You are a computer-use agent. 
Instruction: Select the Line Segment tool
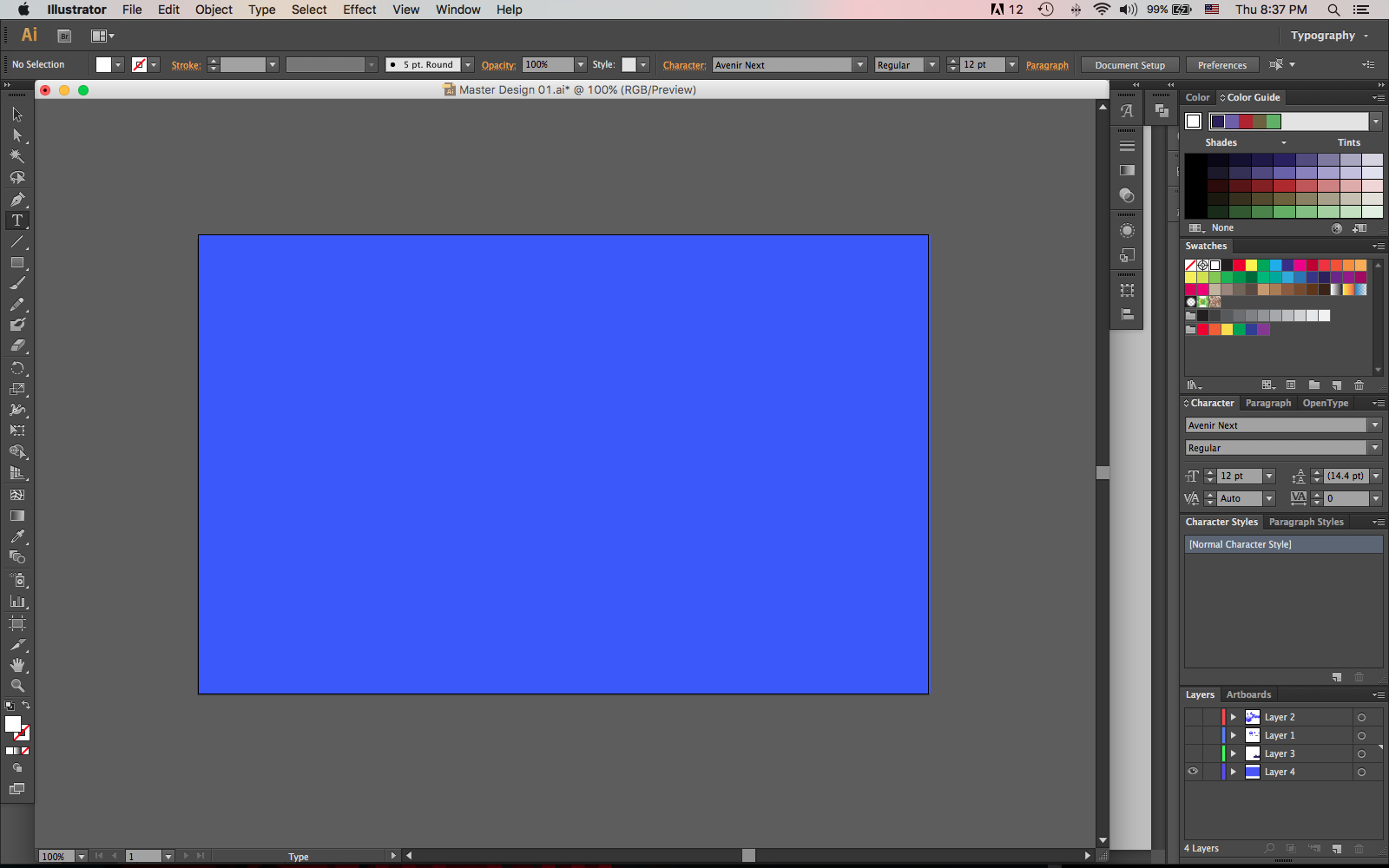click(16, 241)
